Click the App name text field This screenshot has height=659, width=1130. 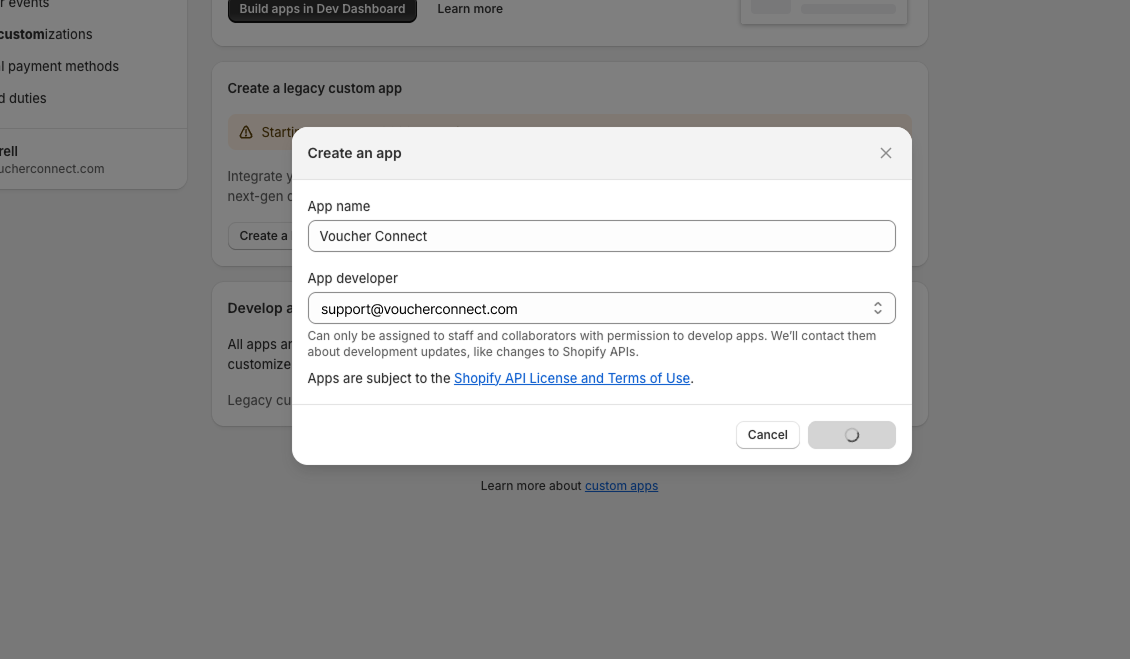(601, 236)
